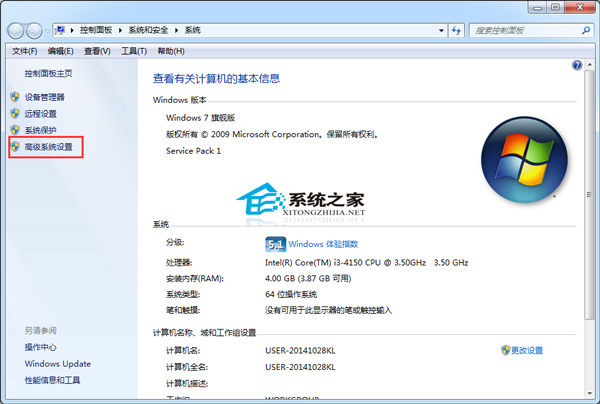Expand arrow after 系统和安全 breadcrumb
This screenshot has height=404, width=600.
point(176,30)
